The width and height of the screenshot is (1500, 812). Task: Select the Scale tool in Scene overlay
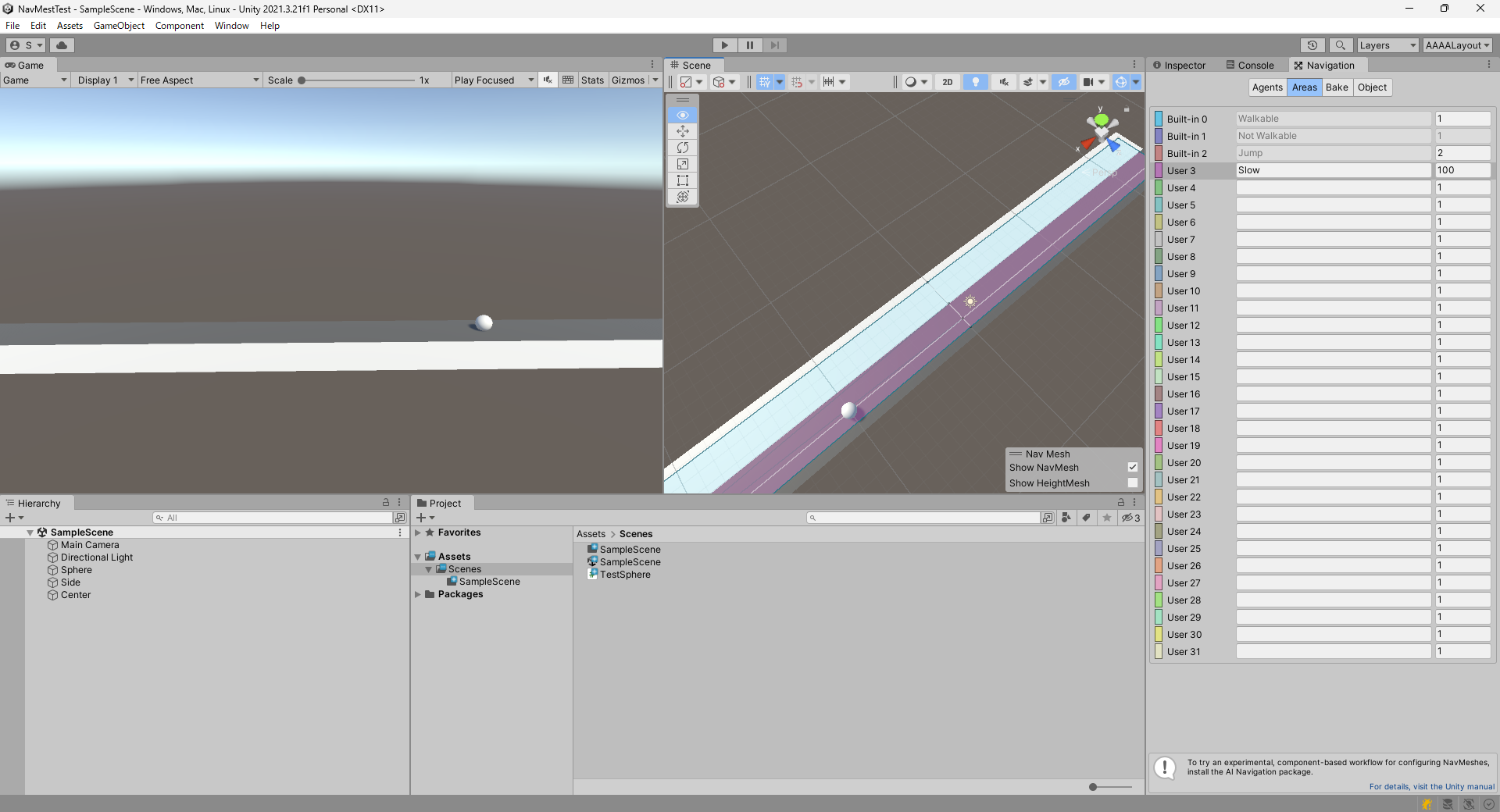click(x=683, y=164)
